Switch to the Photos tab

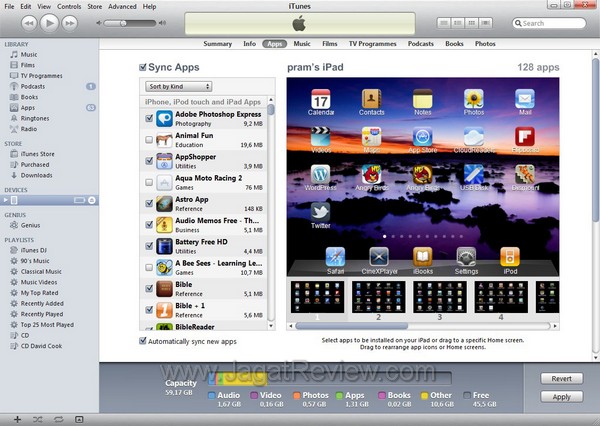(485, 44)
